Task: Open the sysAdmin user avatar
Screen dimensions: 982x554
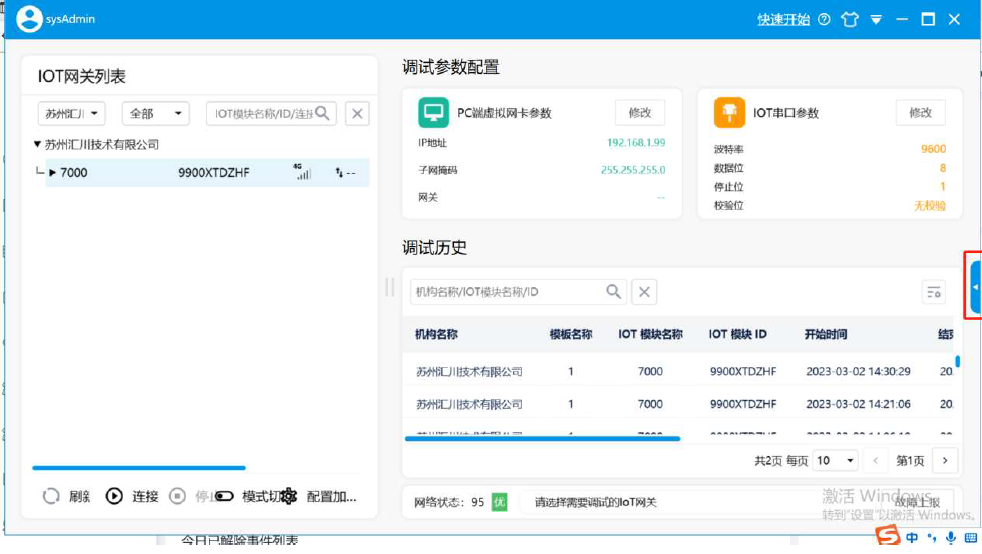Action: point(29,19)
